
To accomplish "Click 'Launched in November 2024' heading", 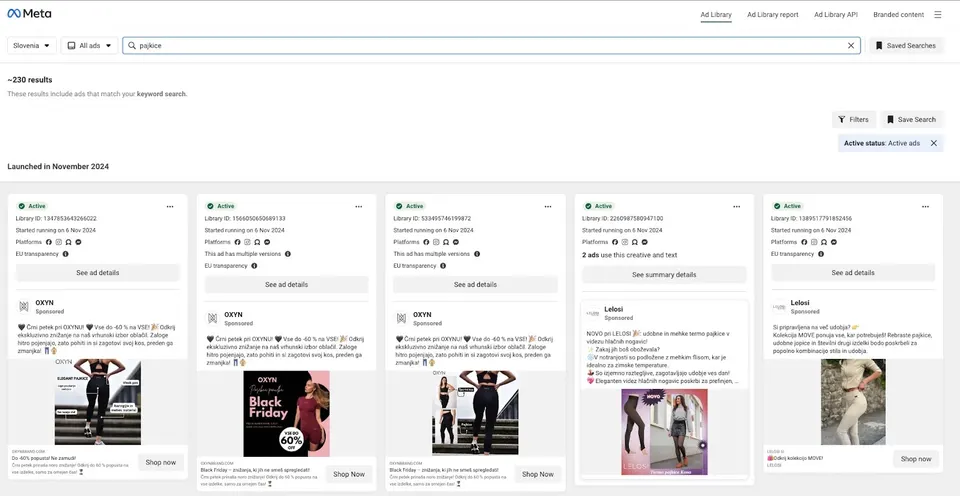I will pyautogui.click(x=58, y=167).
